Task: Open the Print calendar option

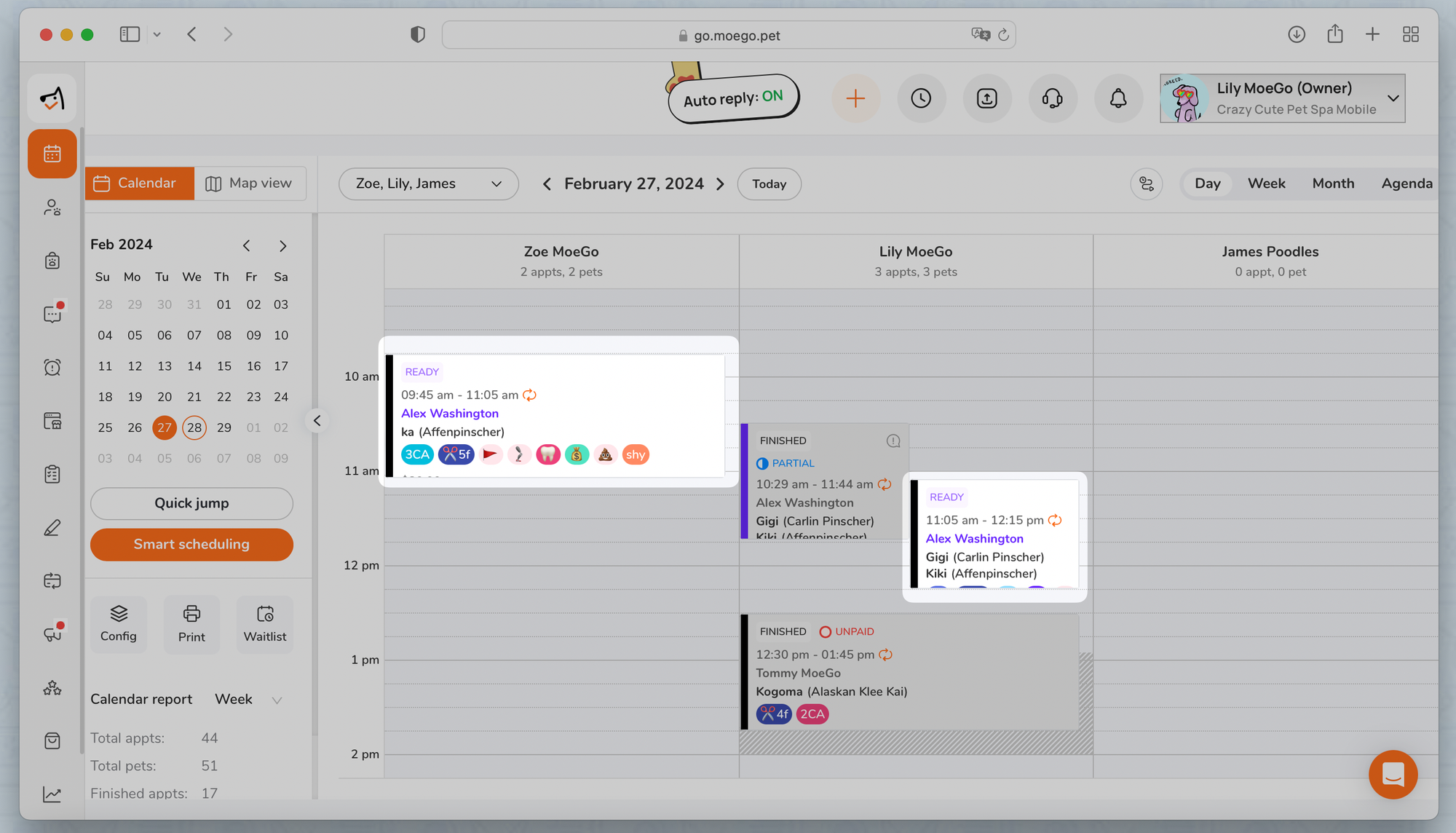Action: pyautogui.click(x=191, y=624)
